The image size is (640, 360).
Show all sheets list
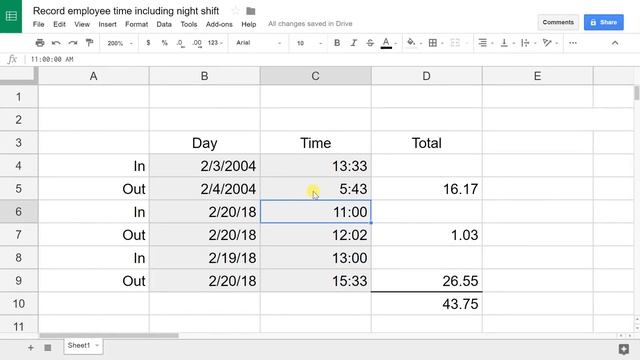click(x=48, y=348)
